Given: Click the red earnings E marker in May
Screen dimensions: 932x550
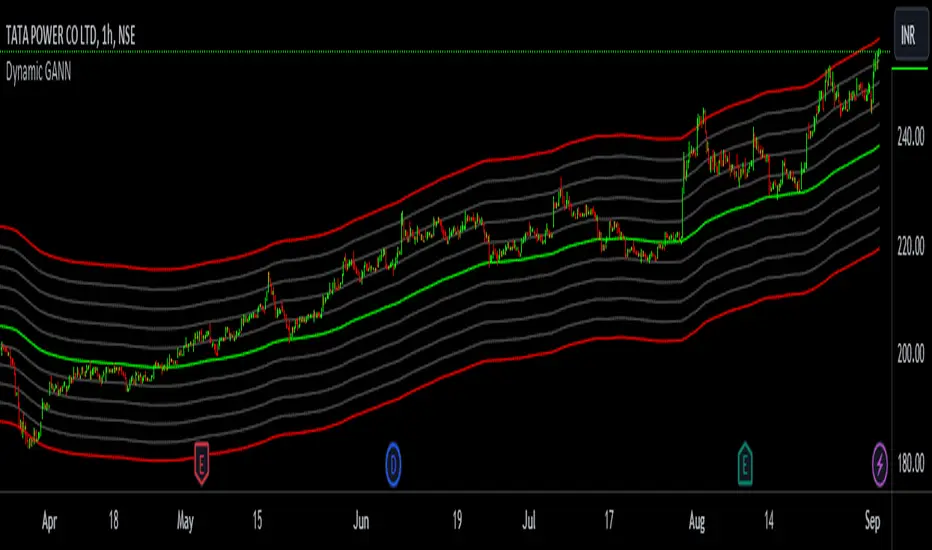Looking at the screenshot, I should tap(201, 463).
